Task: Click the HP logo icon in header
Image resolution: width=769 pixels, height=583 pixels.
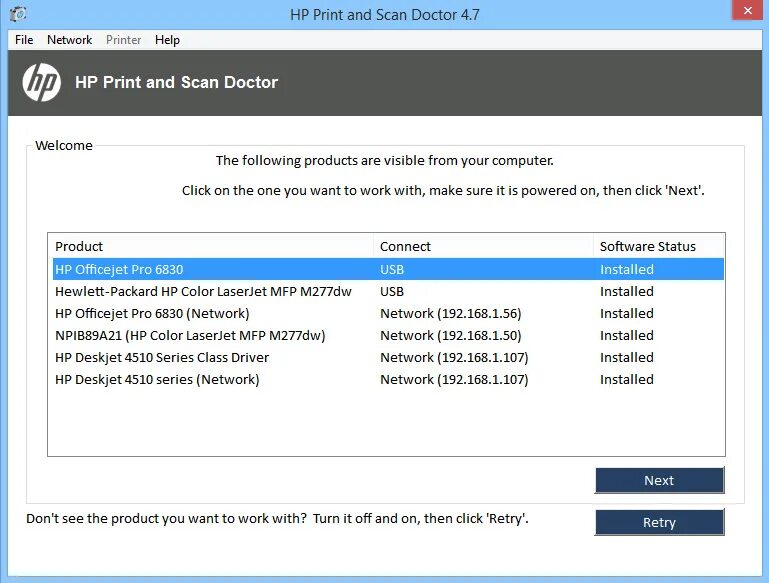Action: (42, 82)
